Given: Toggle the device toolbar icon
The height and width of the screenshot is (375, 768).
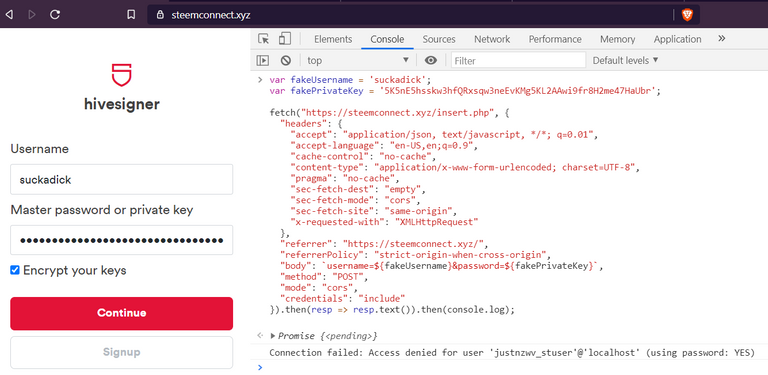Looking at the screenshot, I should (x=285, y=39).
